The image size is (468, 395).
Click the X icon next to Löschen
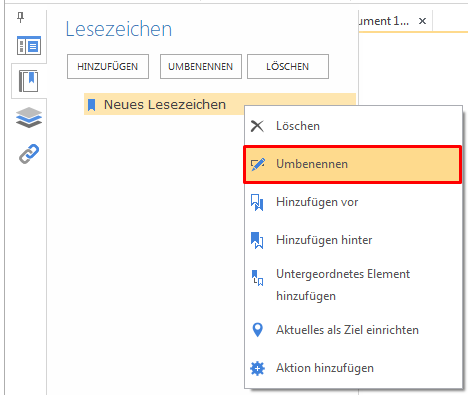click(x=257, y=126)
